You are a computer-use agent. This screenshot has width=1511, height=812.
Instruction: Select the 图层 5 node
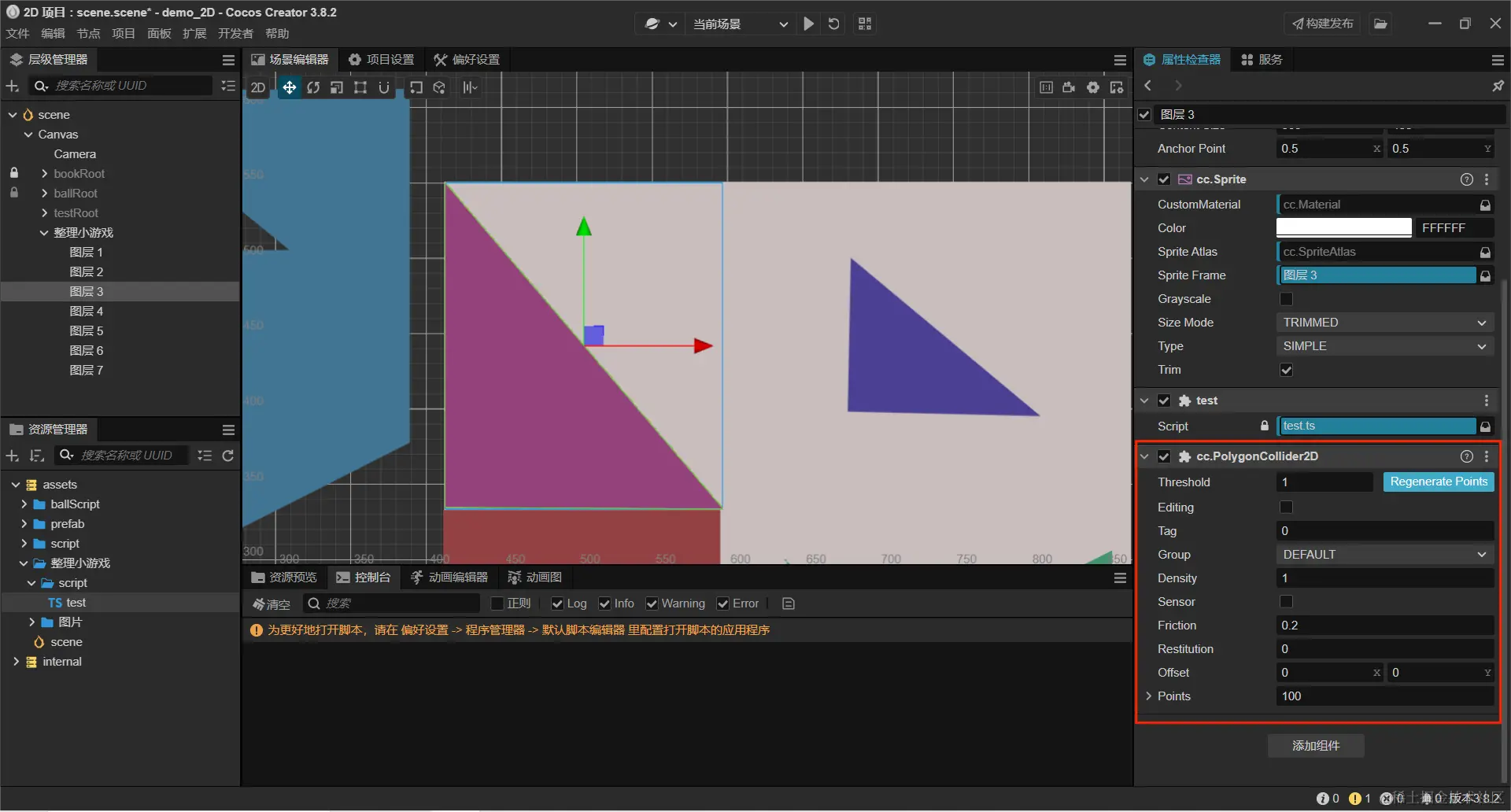(x=87, y=331)
